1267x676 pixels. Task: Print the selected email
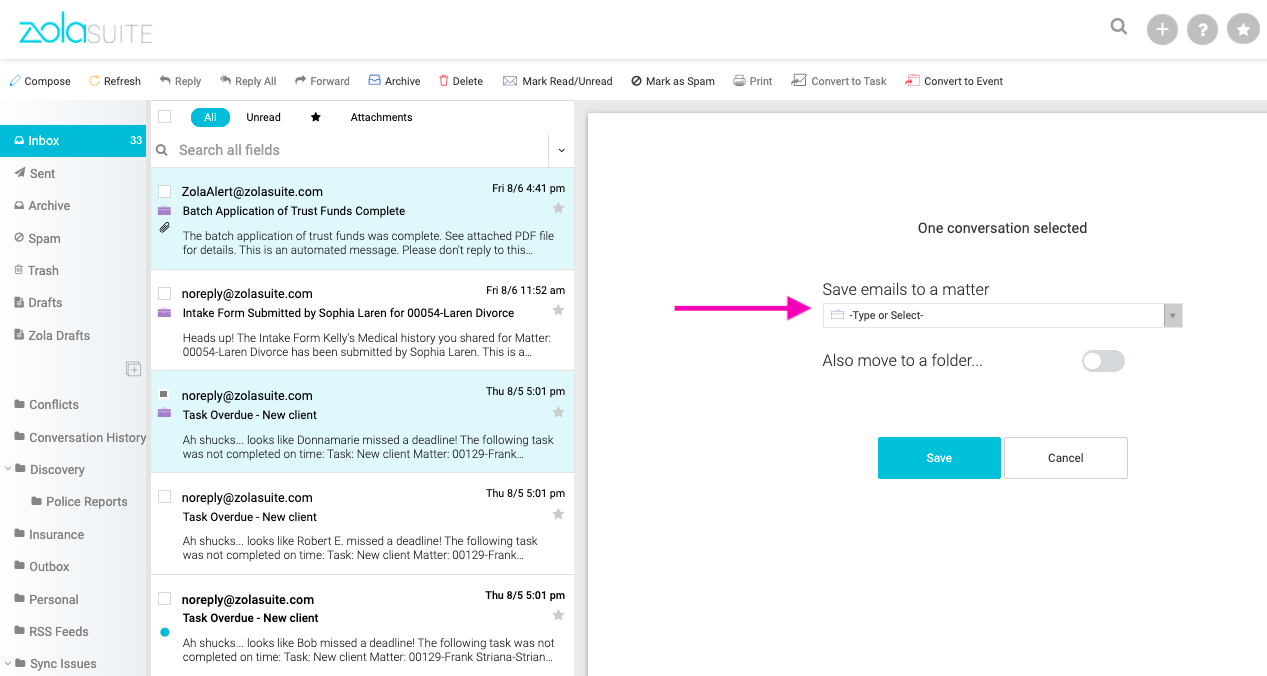coord(753,81)
